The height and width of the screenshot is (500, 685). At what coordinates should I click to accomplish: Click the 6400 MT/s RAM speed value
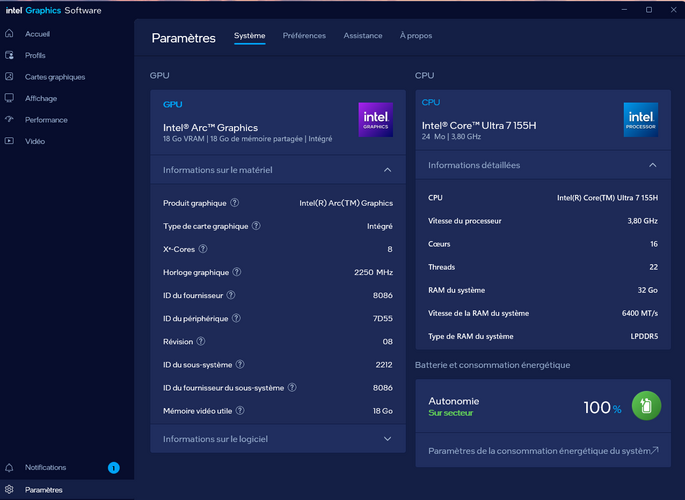pos(640,313)
